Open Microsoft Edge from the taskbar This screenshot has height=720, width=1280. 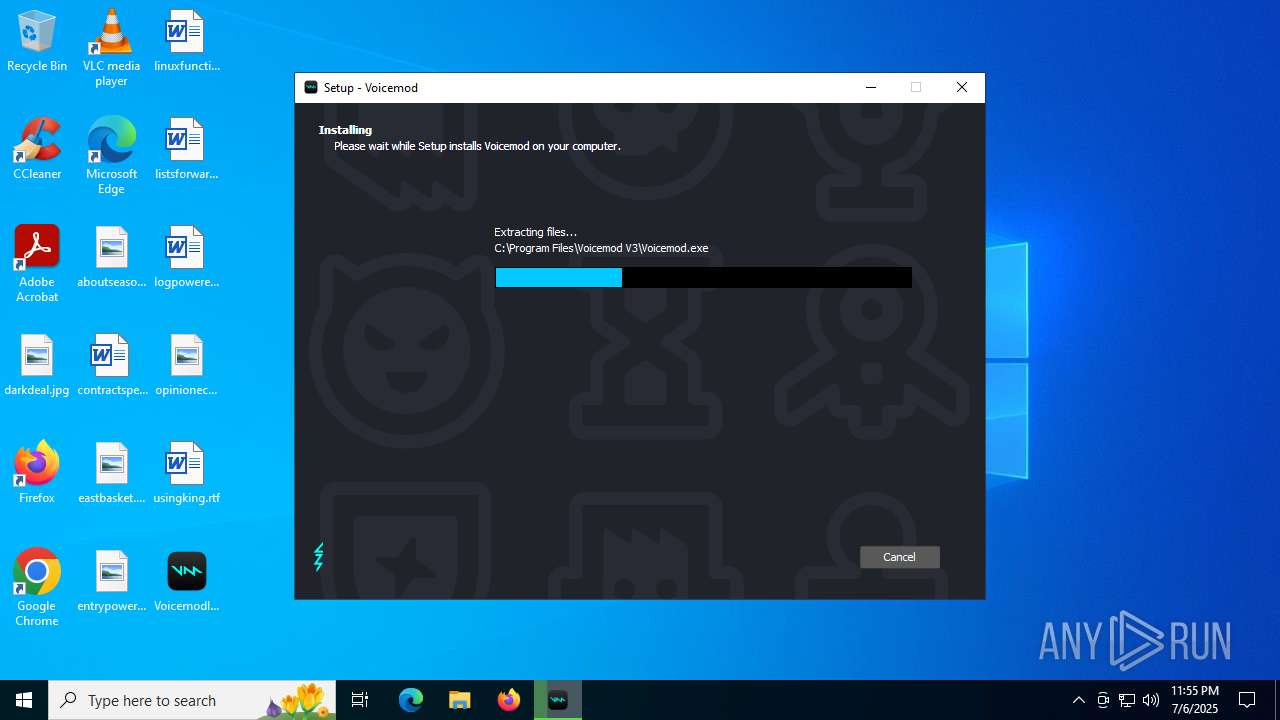point(411,700)
